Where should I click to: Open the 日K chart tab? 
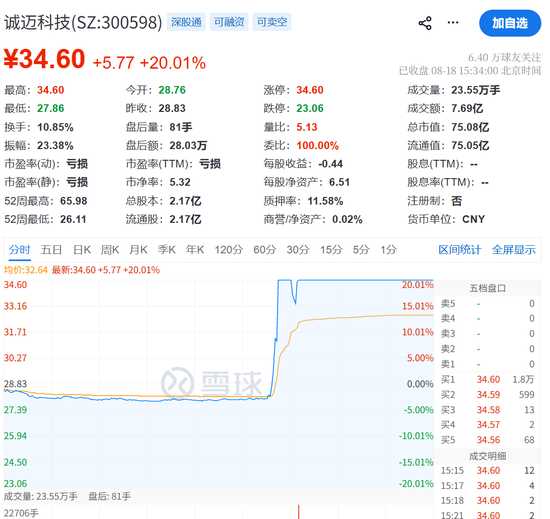click(82, 250)
